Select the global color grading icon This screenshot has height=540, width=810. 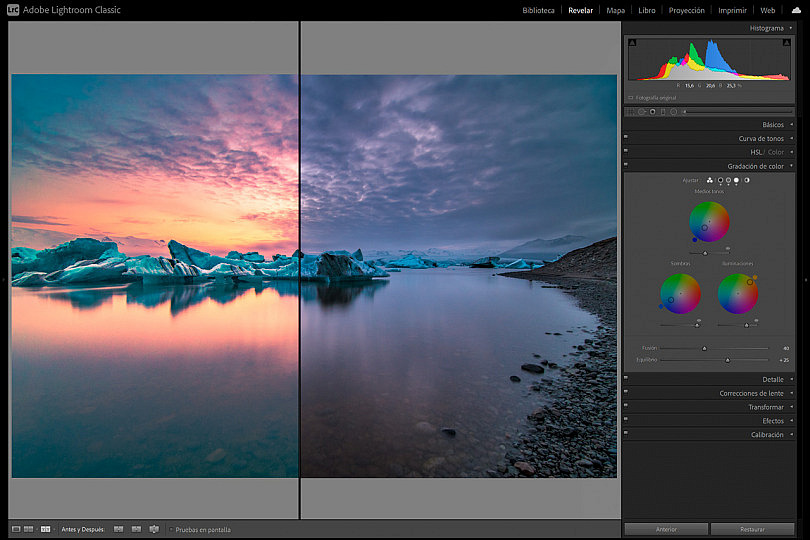point(746,180)
